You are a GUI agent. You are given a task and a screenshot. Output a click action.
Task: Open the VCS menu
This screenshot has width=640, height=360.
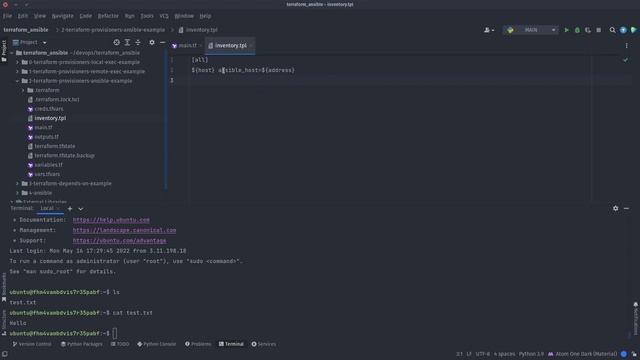pyautogui.click(x=164, y=16)
